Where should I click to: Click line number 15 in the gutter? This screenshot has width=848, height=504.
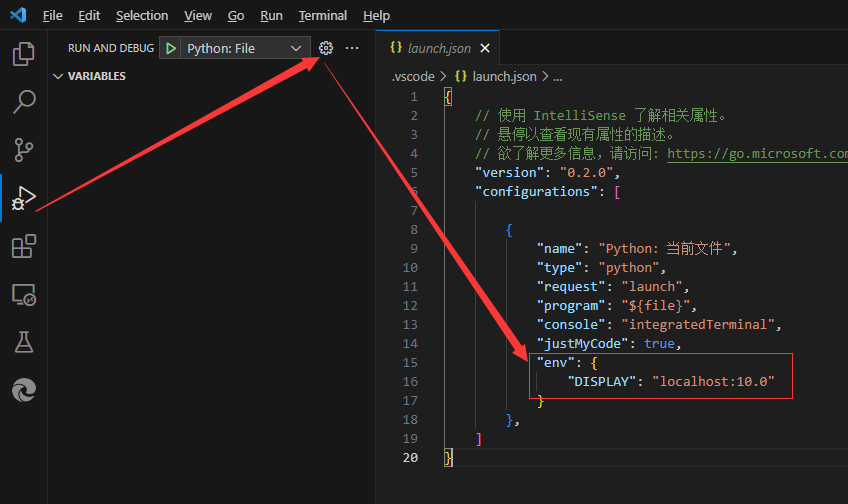410,362
